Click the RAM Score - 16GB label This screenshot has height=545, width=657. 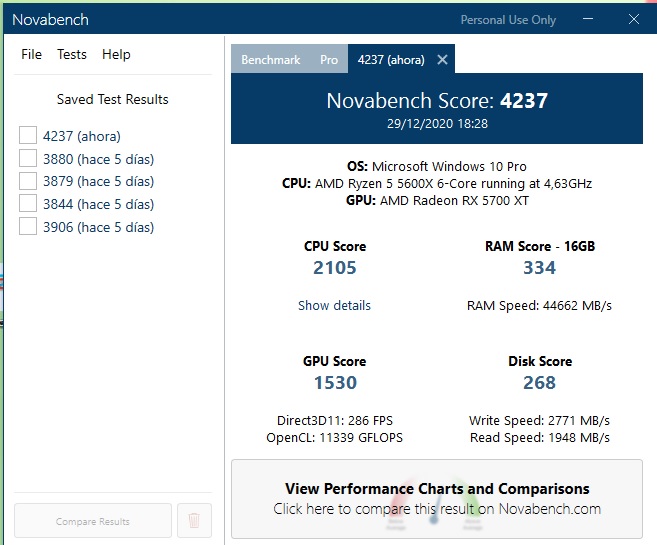540,246
